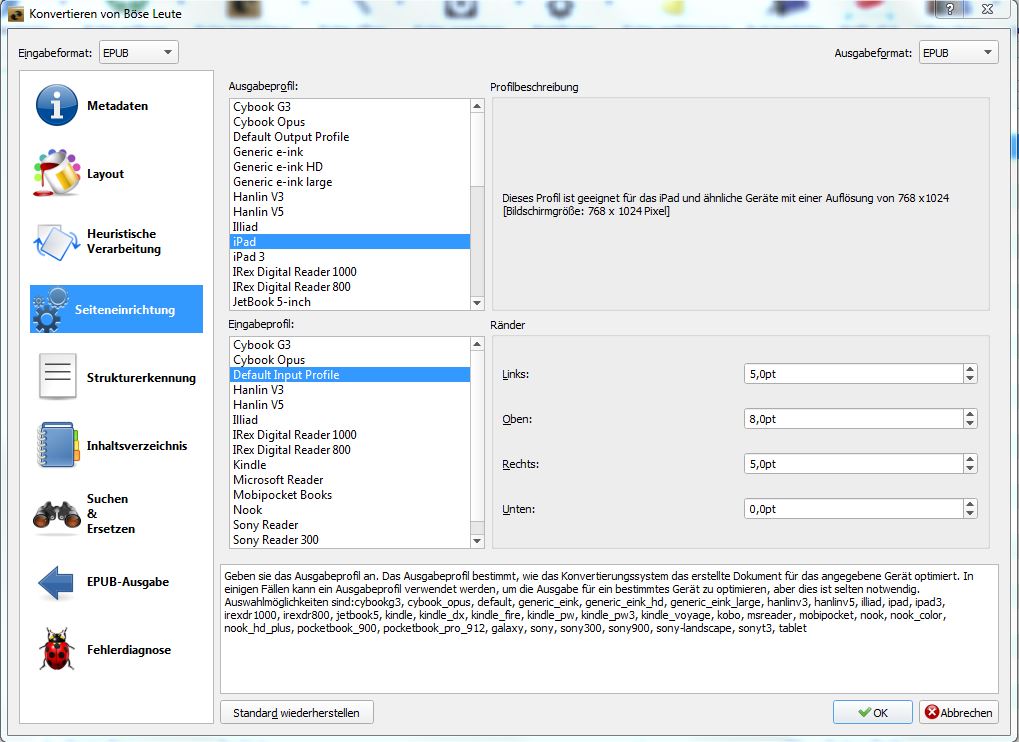Screen dimensions: 1019x742
Task: Select Sony Reader input profile
Action: (350, 524)
